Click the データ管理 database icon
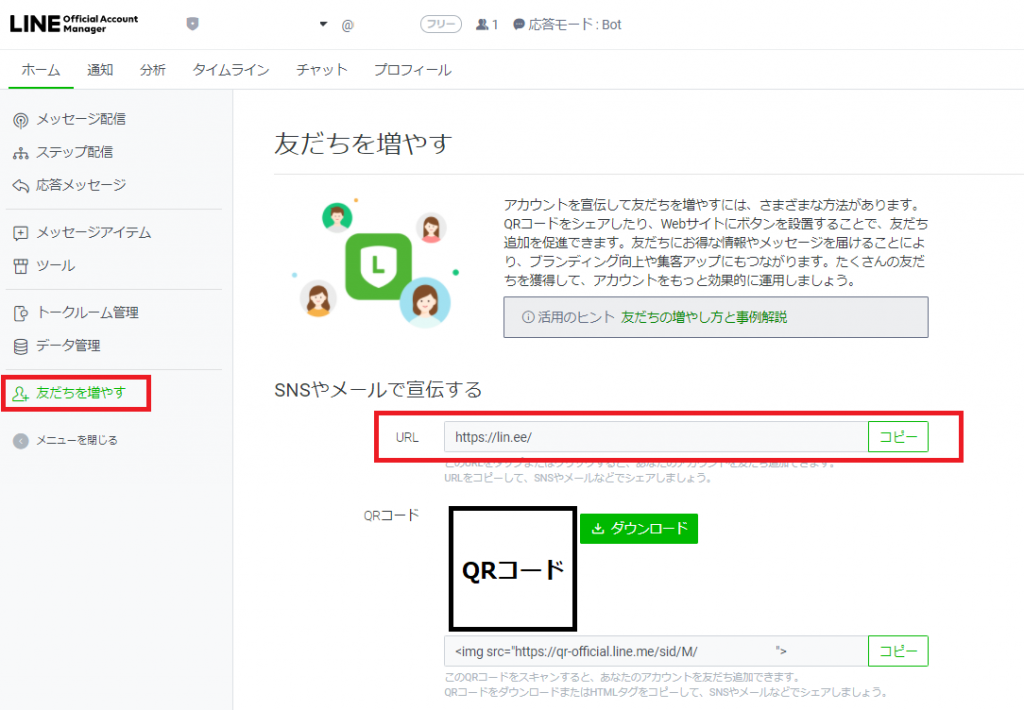Viewport: 1024px width, 710px height. [x=20, y=346]
